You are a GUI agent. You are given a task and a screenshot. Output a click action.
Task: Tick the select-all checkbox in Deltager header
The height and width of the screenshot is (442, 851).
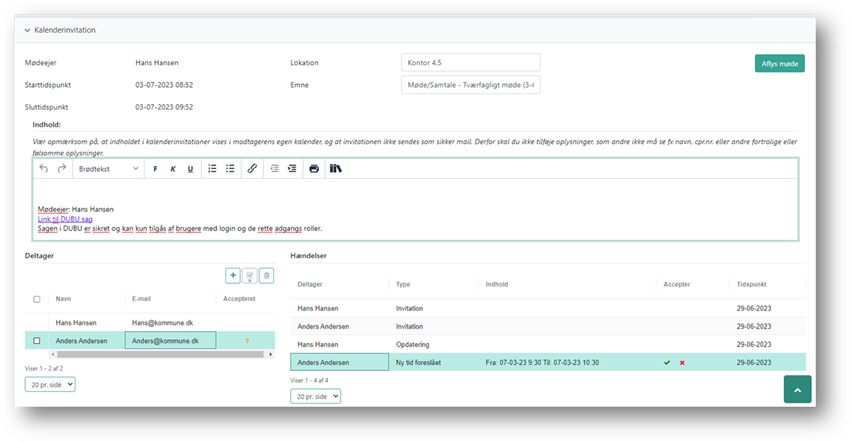pos(37,299)
